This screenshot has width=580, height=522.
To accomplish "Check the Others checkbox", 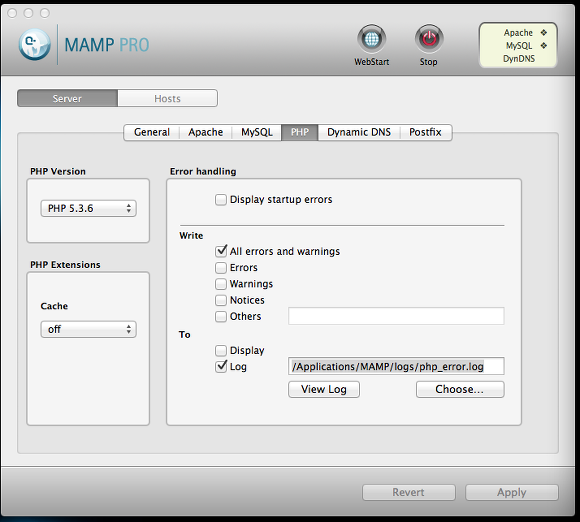I will coord(221,316).
